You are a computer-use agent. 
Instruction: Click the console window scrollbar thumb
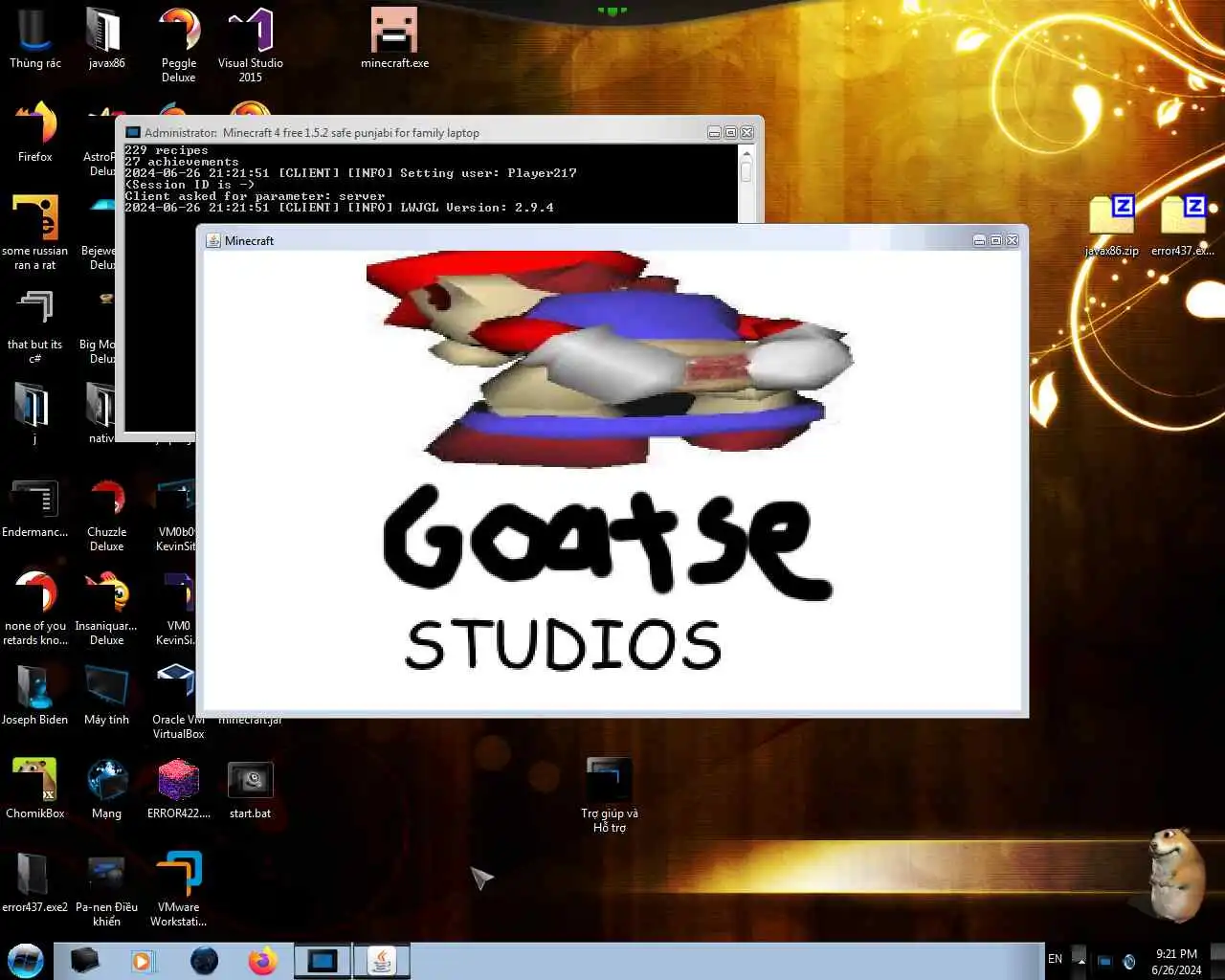tap(746, 171)
